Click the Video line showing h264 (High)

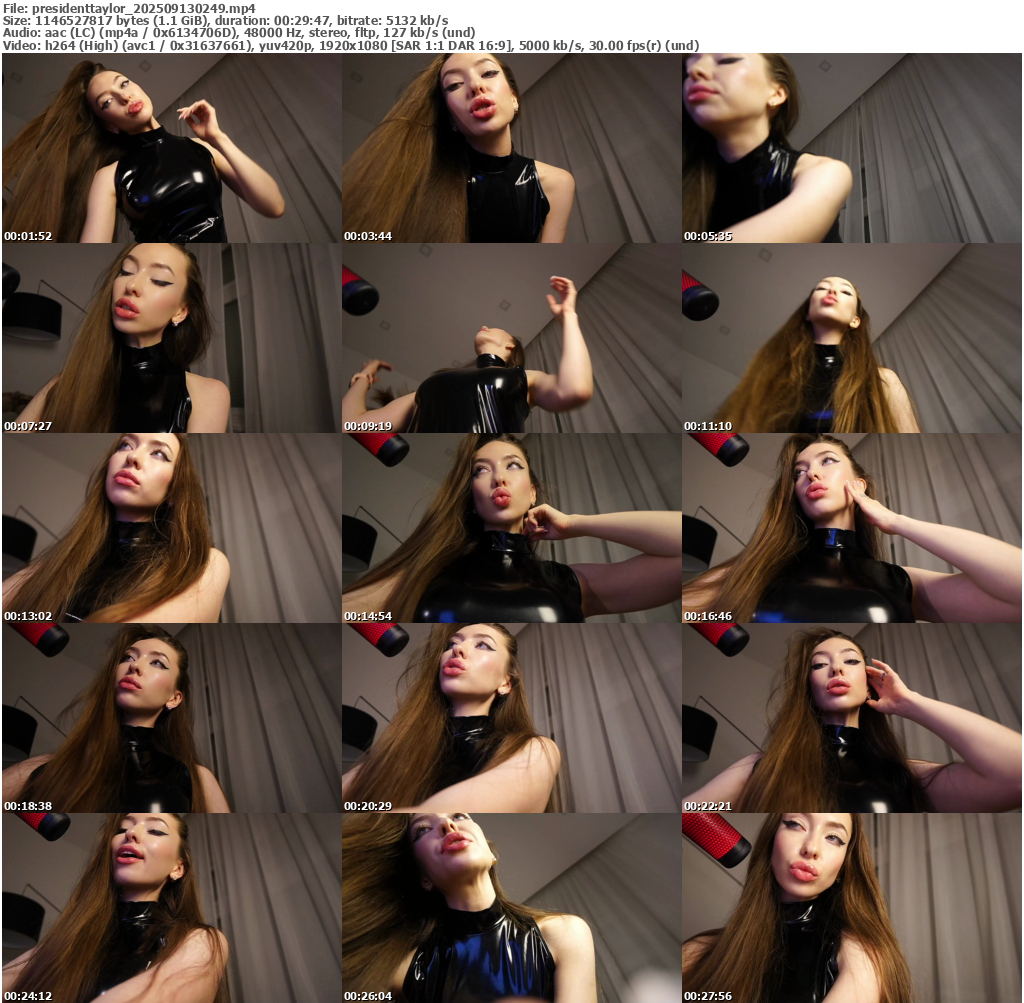pyautogui.click(x=351, y=45)
